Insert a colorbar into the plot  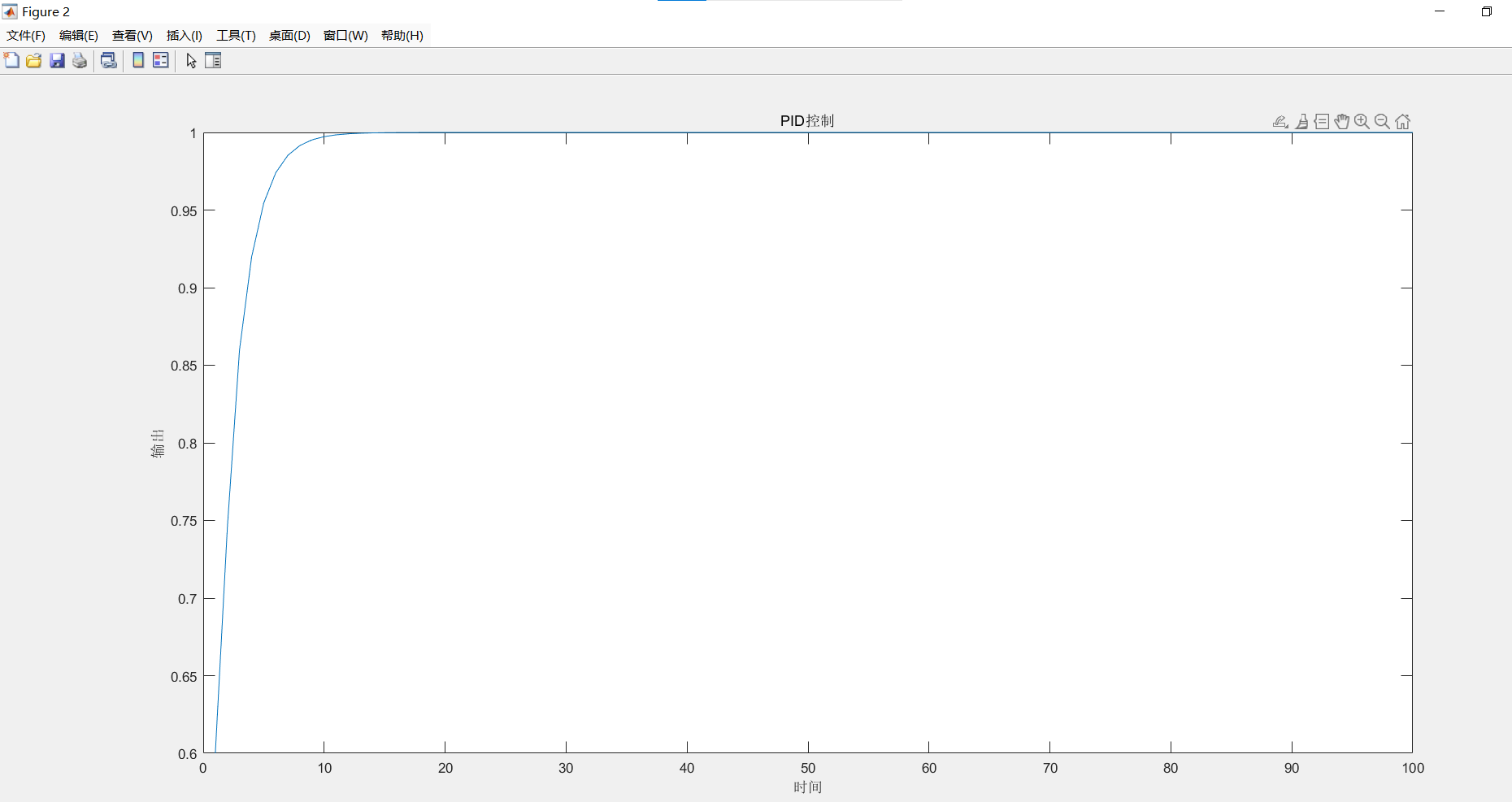tap(137, 60)
